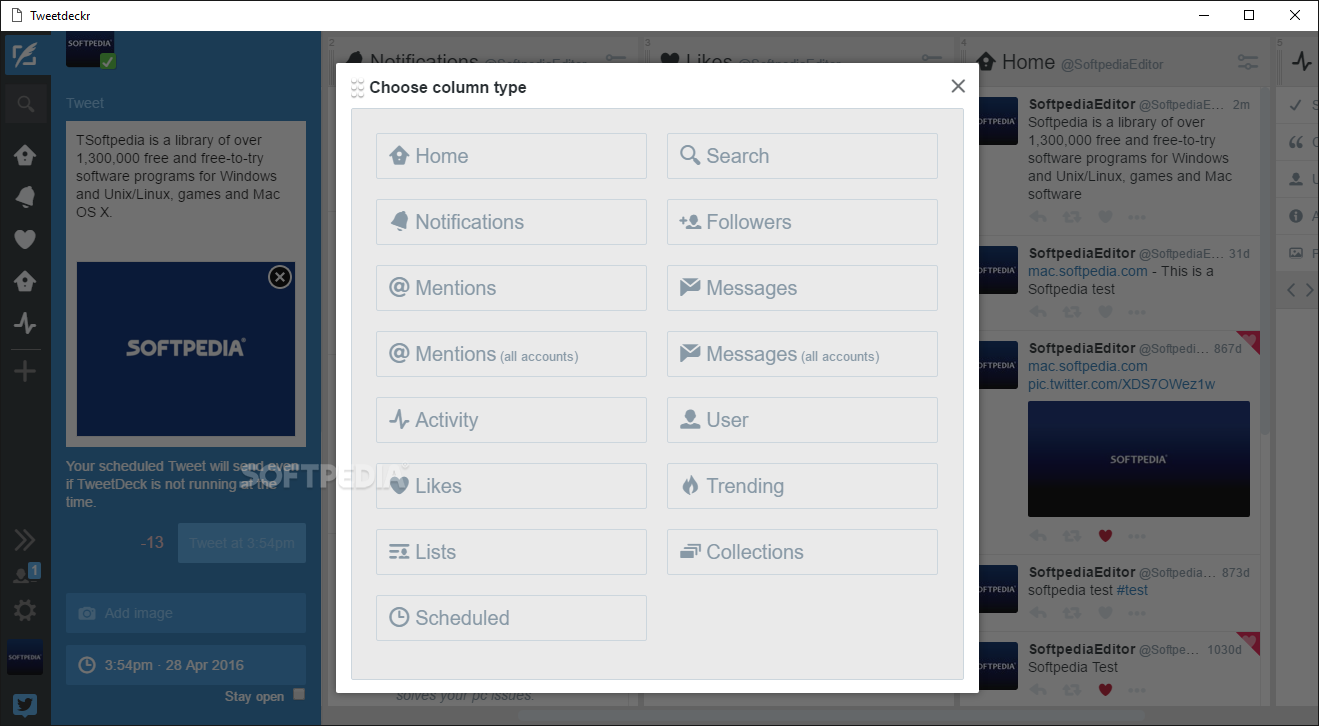Retweet the 867d tweet

(1071, 536)
